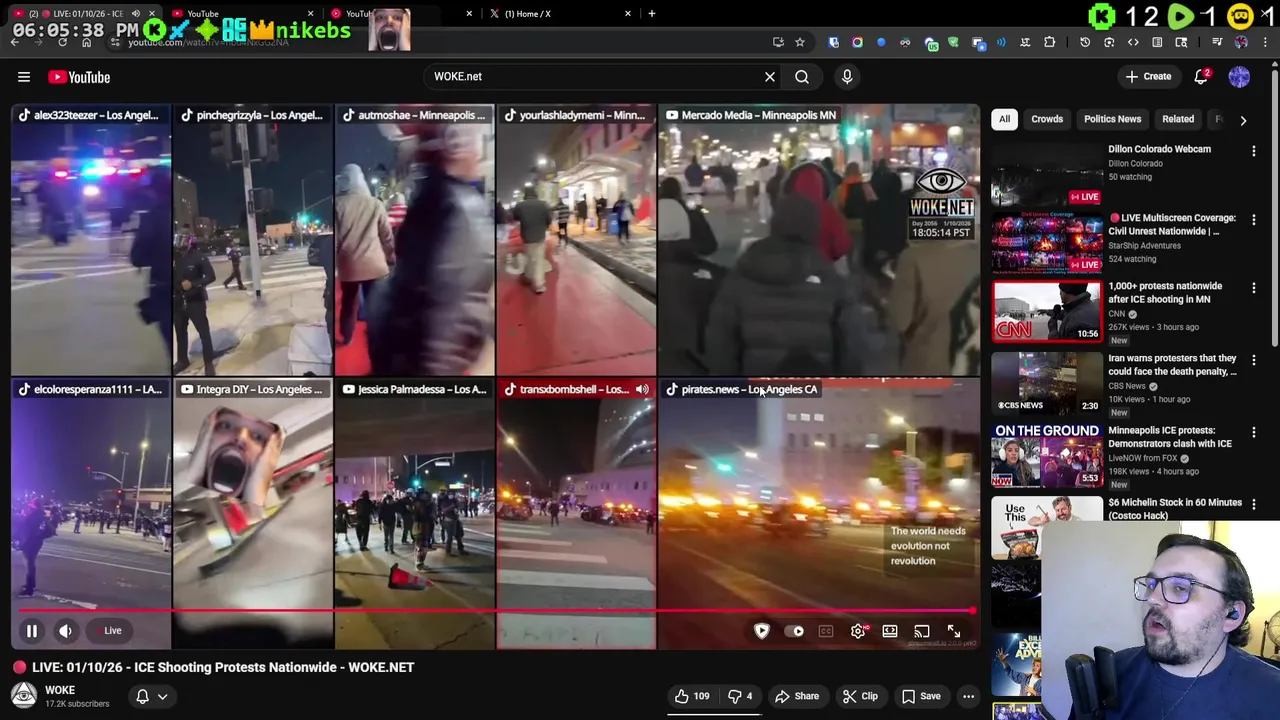
Task: Open a new browser tab
Action: 652,14
